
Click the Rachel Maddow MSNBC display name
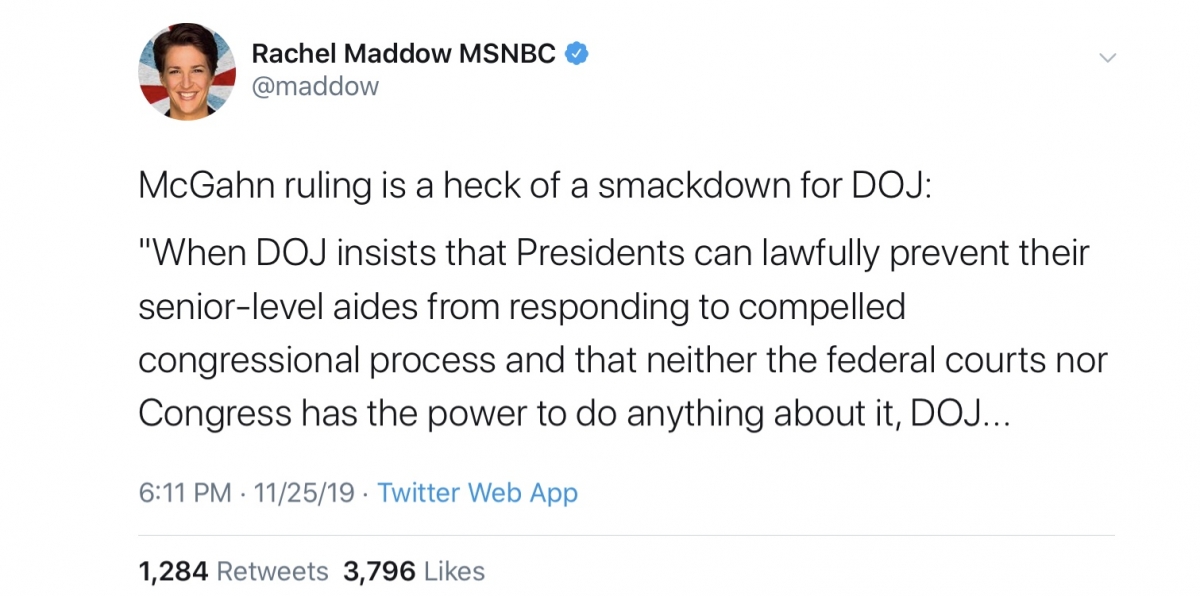tap(403, 54)
